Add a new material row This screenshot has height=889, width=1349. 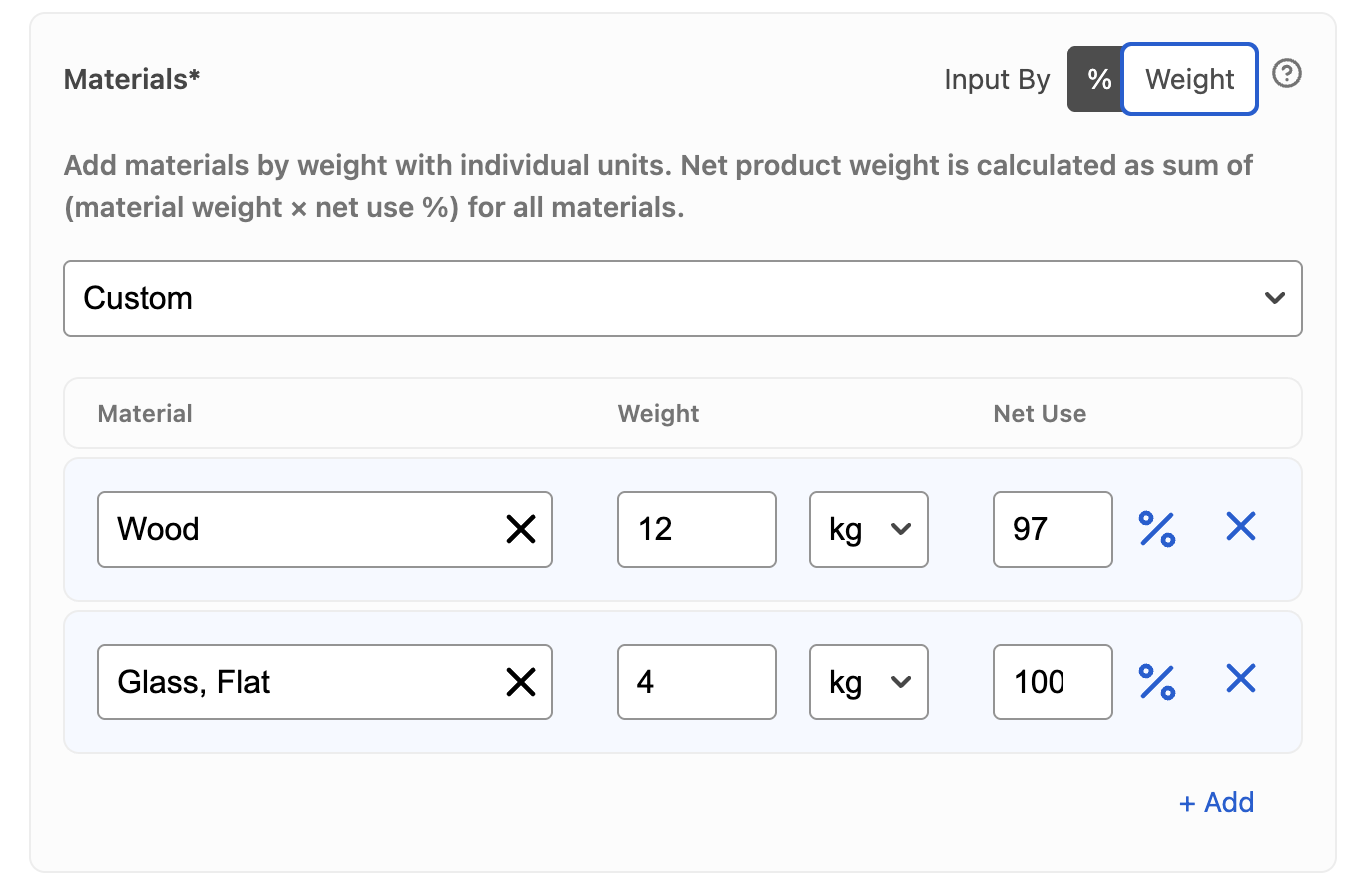(x=1216, y=802)
